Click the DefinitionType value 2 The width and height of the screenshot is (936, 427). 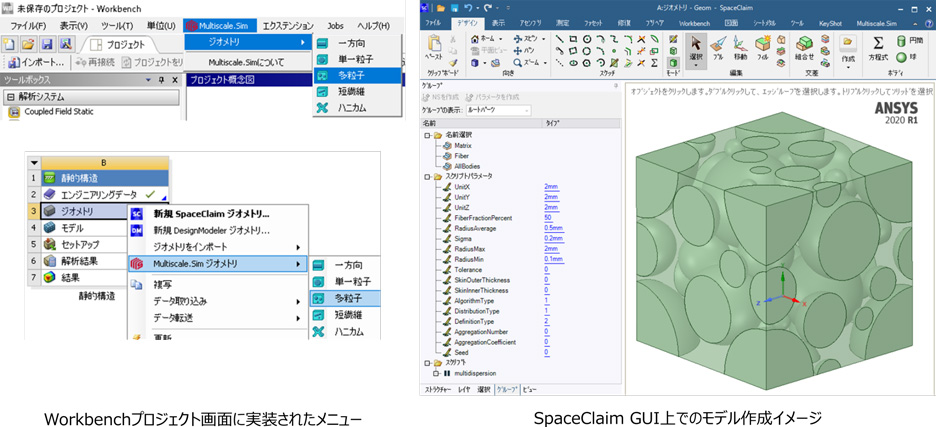pyautogui.click(x=546, y=321)
